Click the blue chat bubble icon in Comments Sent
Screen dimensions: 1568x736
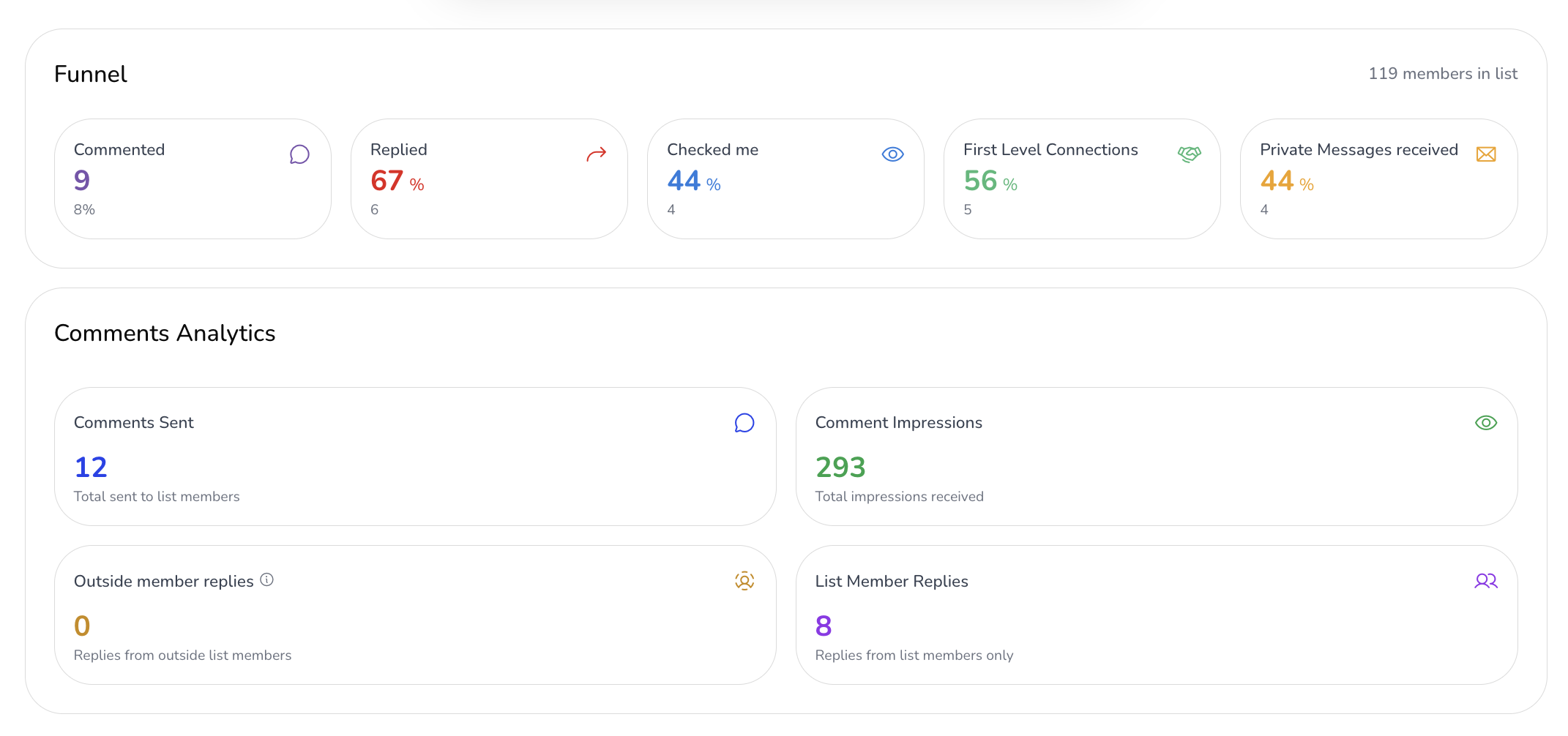pyautogui.click(x=744, y=423)
